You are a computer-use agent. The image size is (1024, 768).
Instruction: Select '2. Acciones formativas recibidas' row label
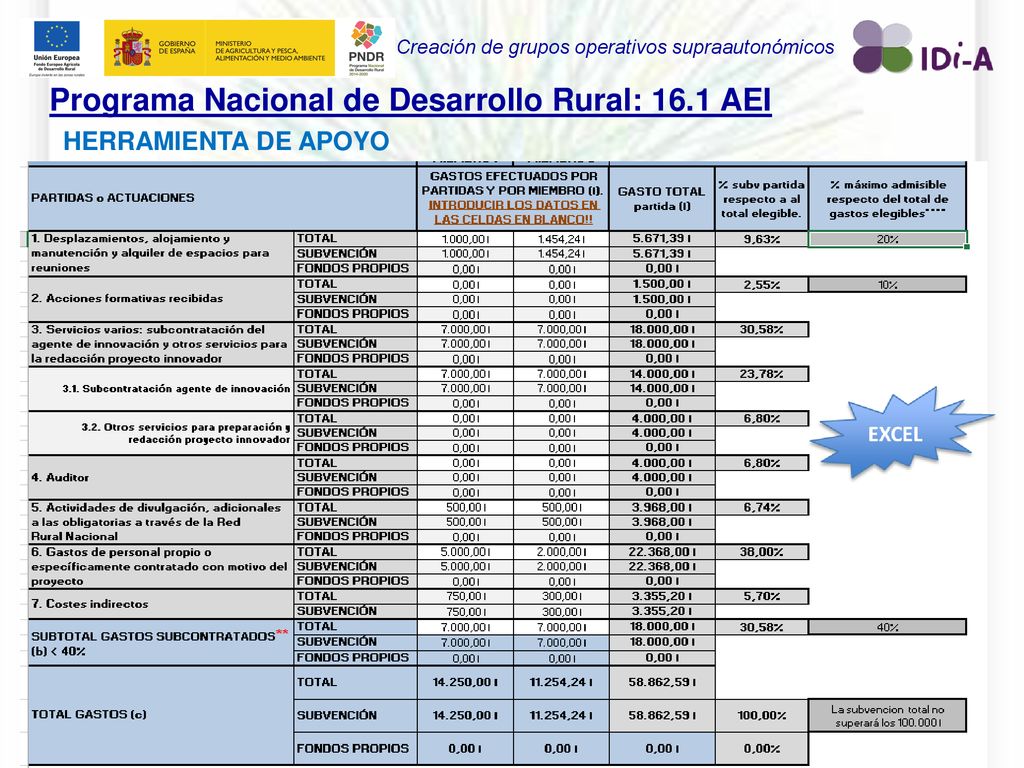click(160, 298)
